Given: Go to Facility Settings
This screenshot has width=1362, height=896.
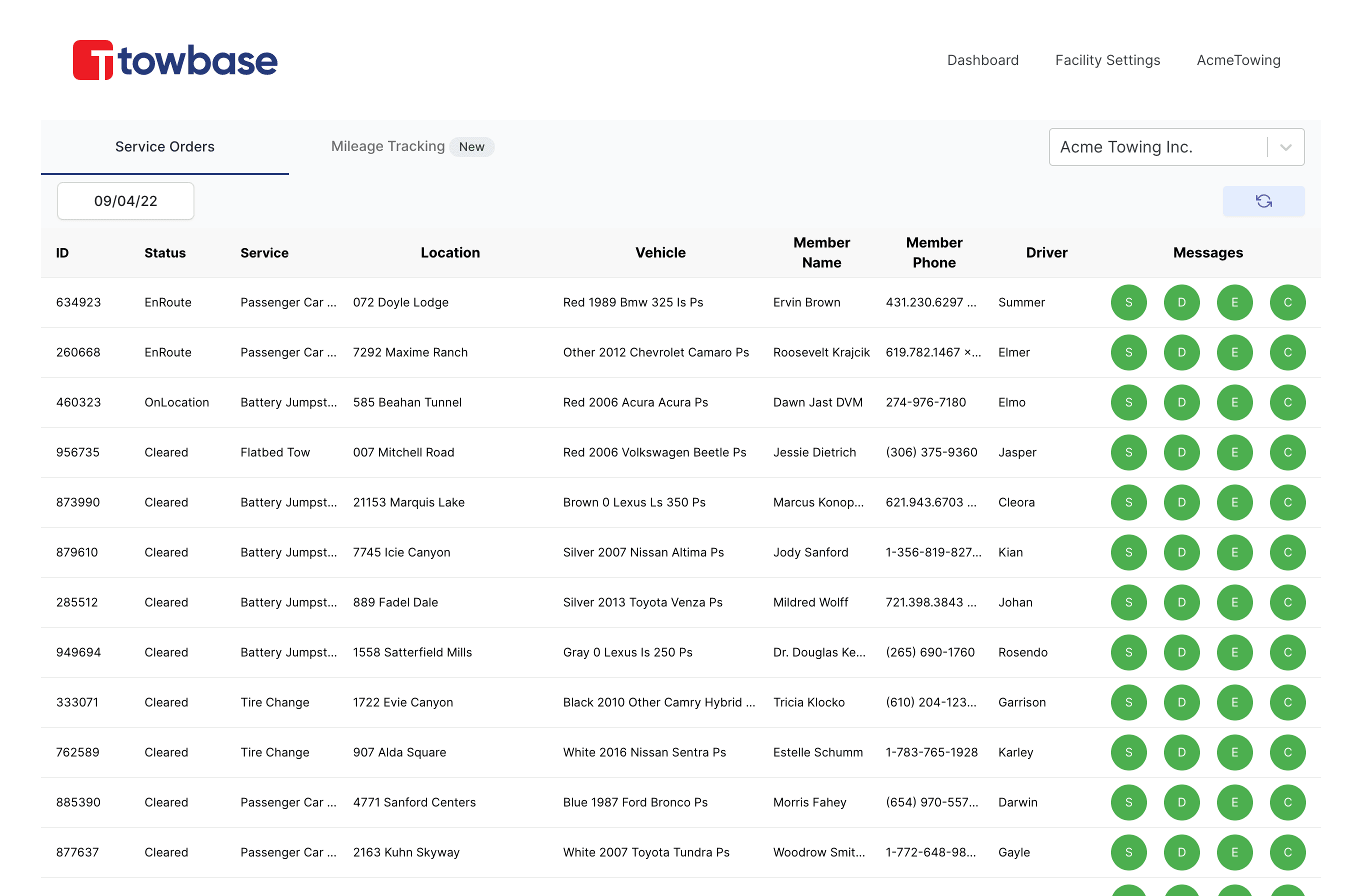Looking at the screenshot, I should (x=1107, y=60).
